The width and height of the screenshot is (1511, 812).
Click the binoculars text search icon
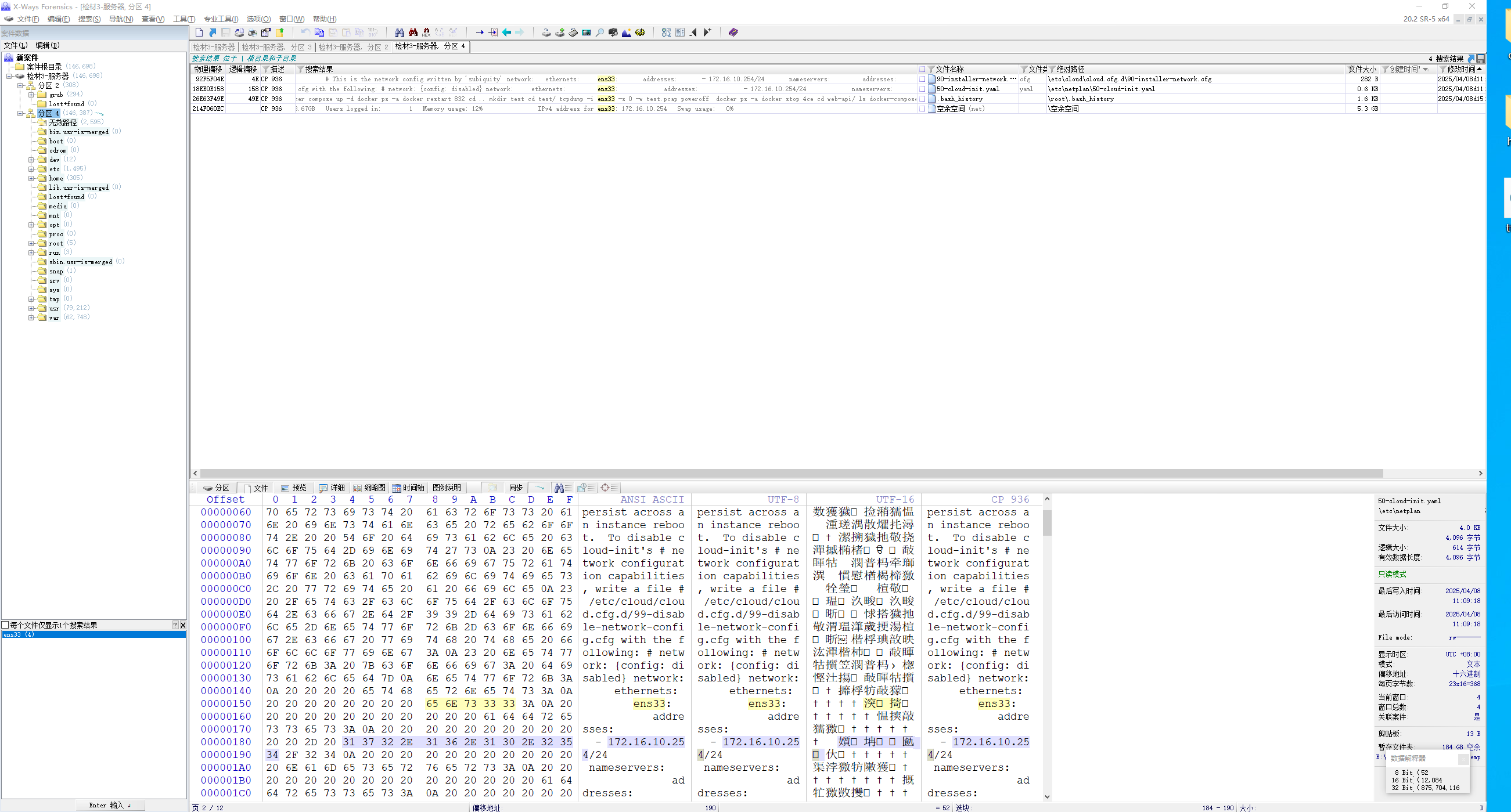[x=400, y=33]
